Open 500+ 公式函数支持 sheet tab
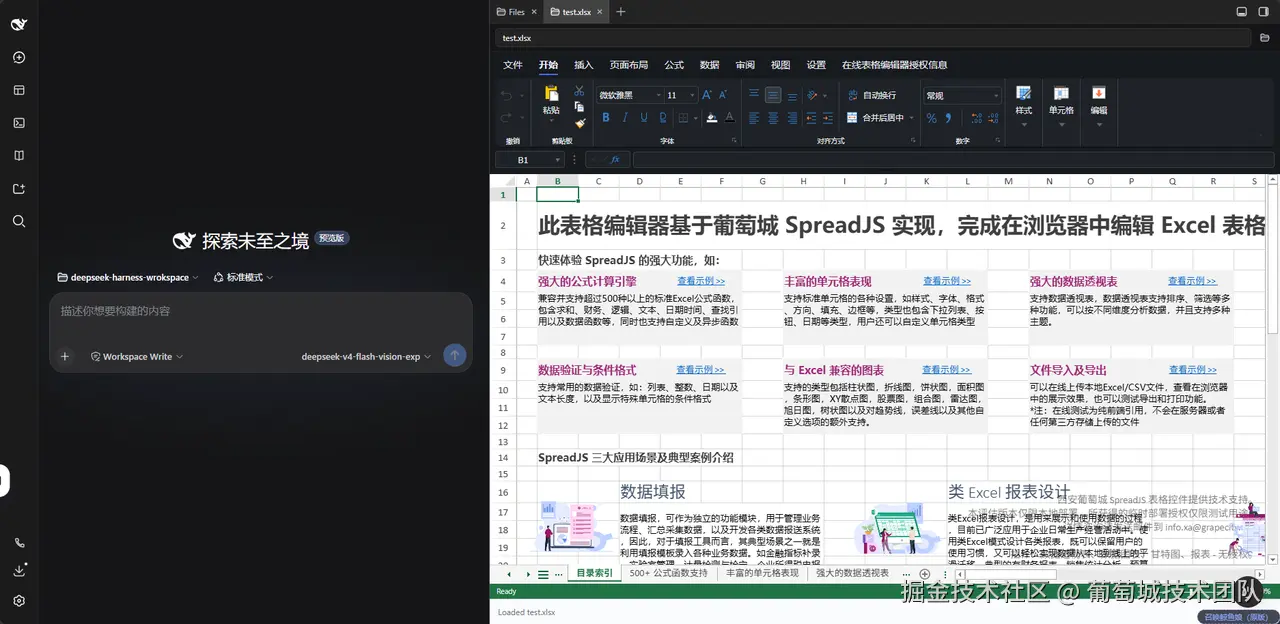Viewport: 1280px width, 624px height. pyautogui.click(x=668, y=573)
